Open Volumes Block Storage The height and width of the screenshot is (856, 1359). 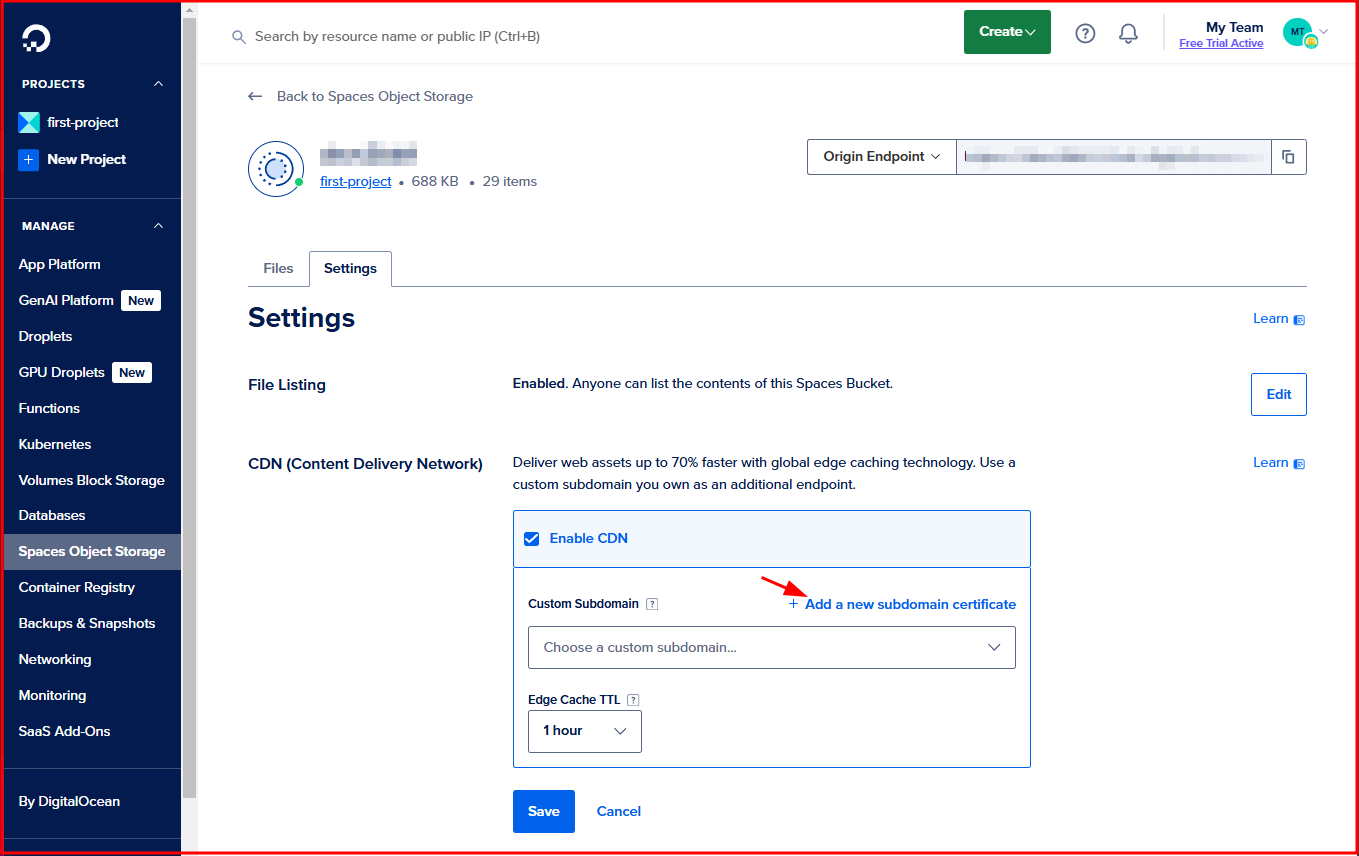pyautogui.click(x=92, y=480)
